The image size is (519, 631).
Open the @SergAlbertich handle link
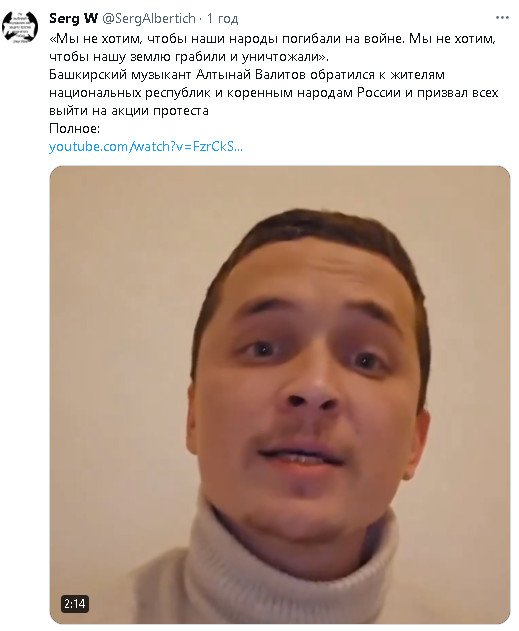coord(149,19)
